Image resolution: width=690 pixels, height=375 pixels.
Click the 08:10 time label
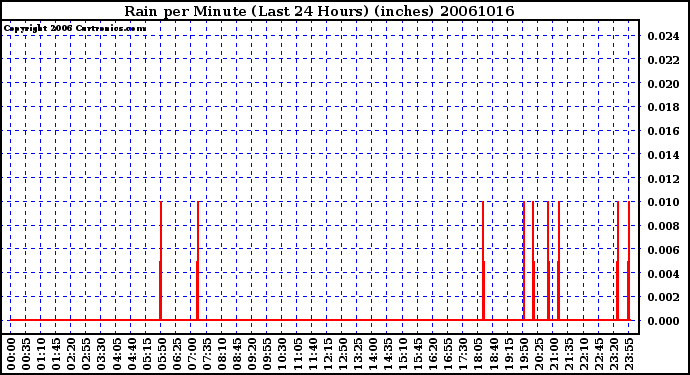click(x=221, y=354)
